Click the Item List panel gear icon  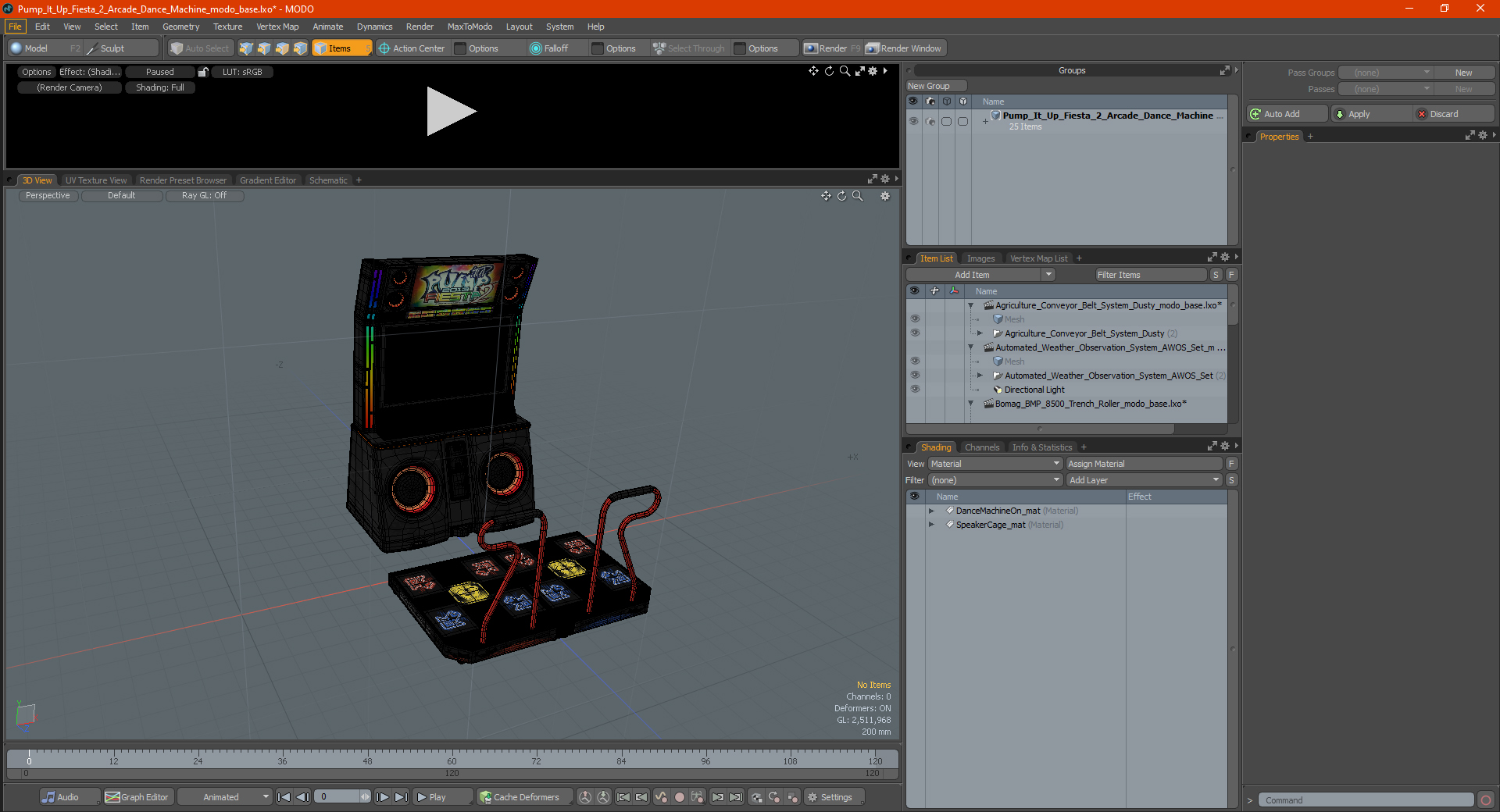1225,258
